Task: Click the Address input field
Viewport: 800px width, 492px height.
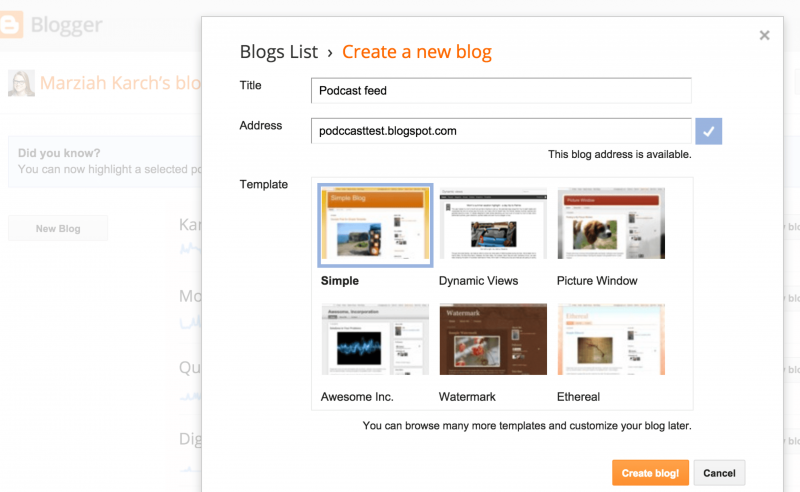Action: tap(501, 131)
